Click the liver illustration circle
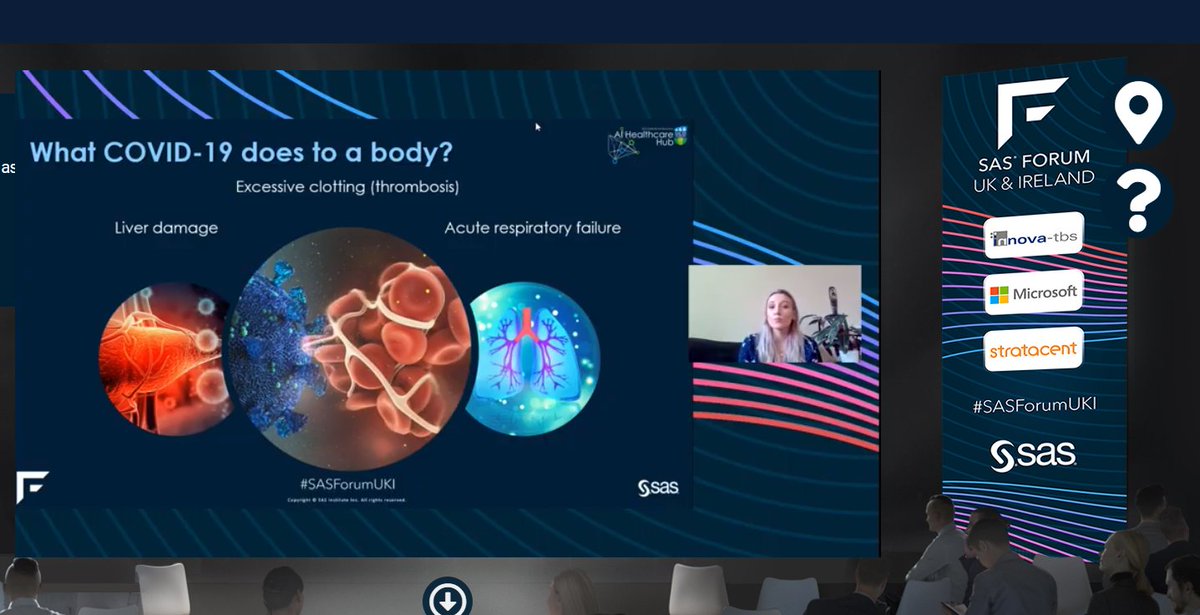This screenshot has height=615, width=1200. pos(163,357)
